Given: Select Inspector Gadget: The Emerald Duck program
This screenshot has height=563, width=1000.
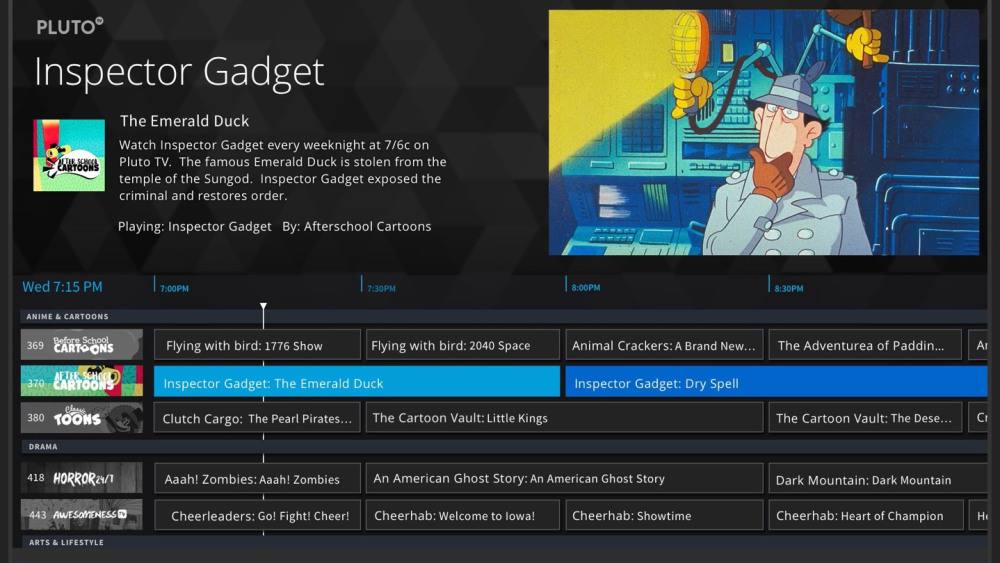Looking at the screenshot, I should click(x=356, y=382).
